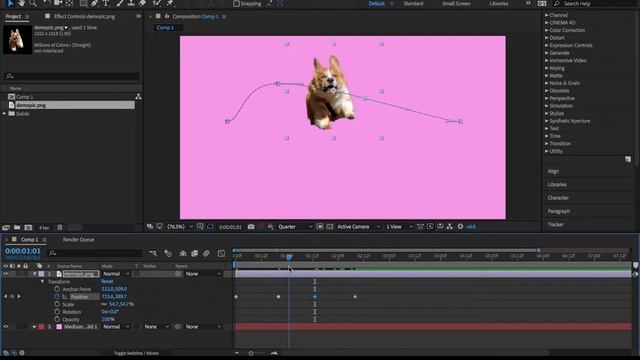Click the timeline timecode 0:00:01:01
Screen dimensions: 640x360
(x=23, y=251)
